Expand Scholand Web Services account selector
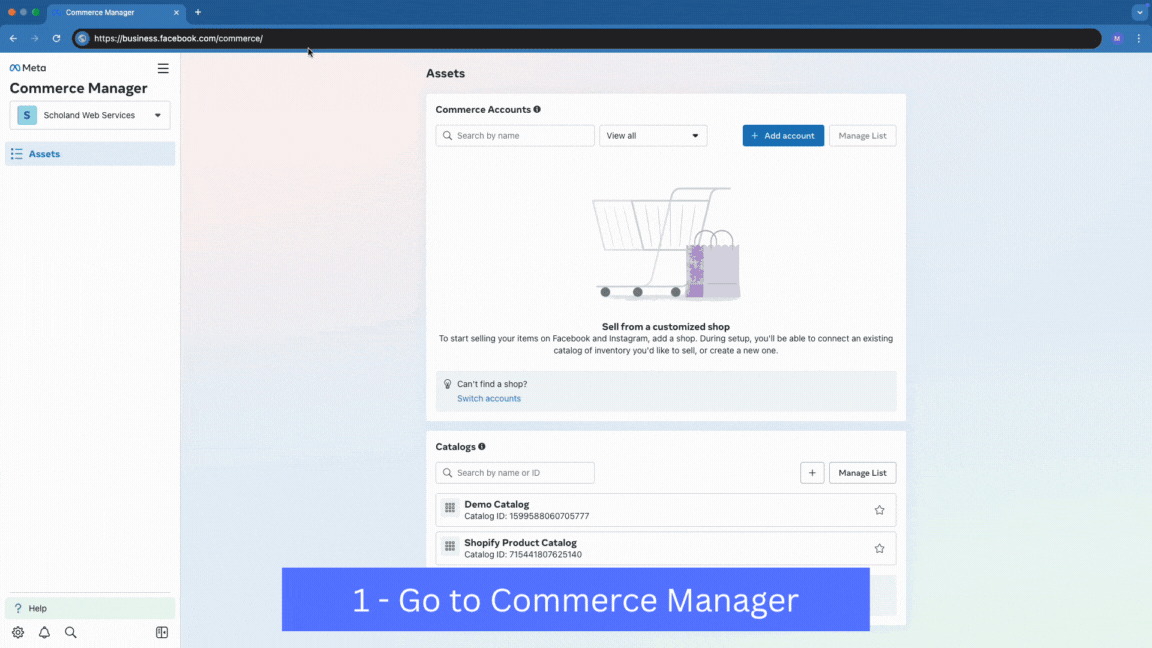Image resolution: width=1152 pixels, height=648 pixels. 90,115
